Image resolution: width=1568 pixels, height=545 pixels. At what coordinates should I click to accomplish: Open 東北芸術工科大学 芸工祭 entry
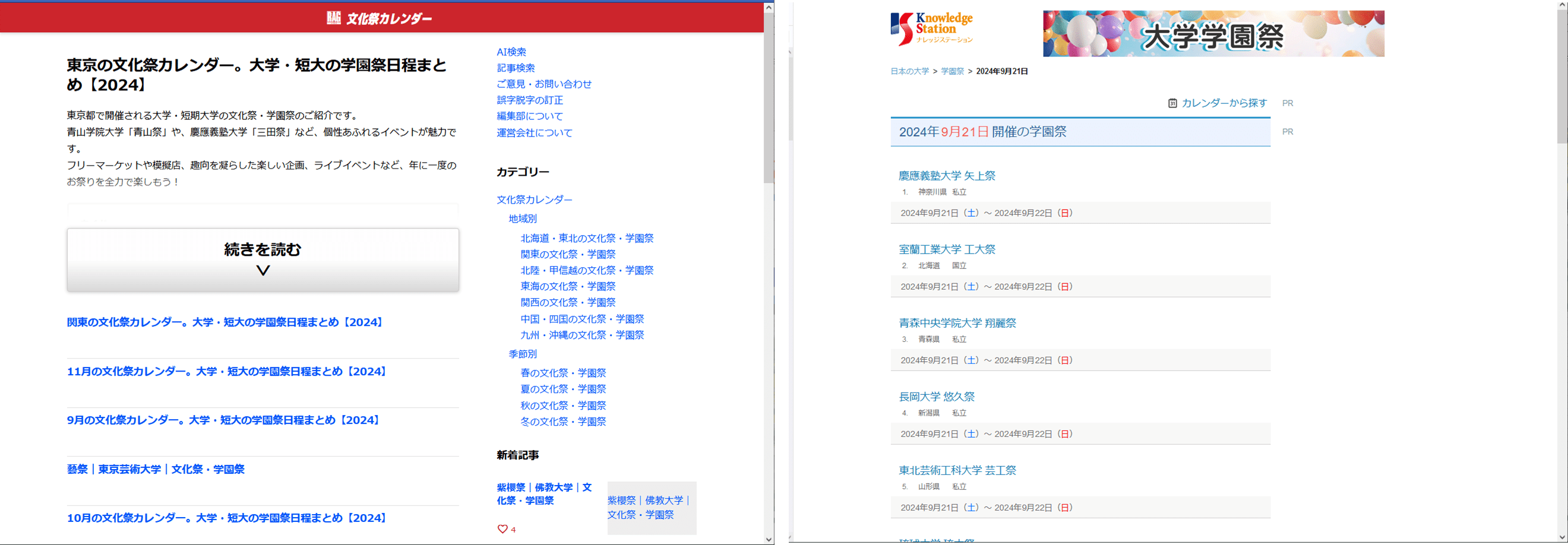point(957,470)
